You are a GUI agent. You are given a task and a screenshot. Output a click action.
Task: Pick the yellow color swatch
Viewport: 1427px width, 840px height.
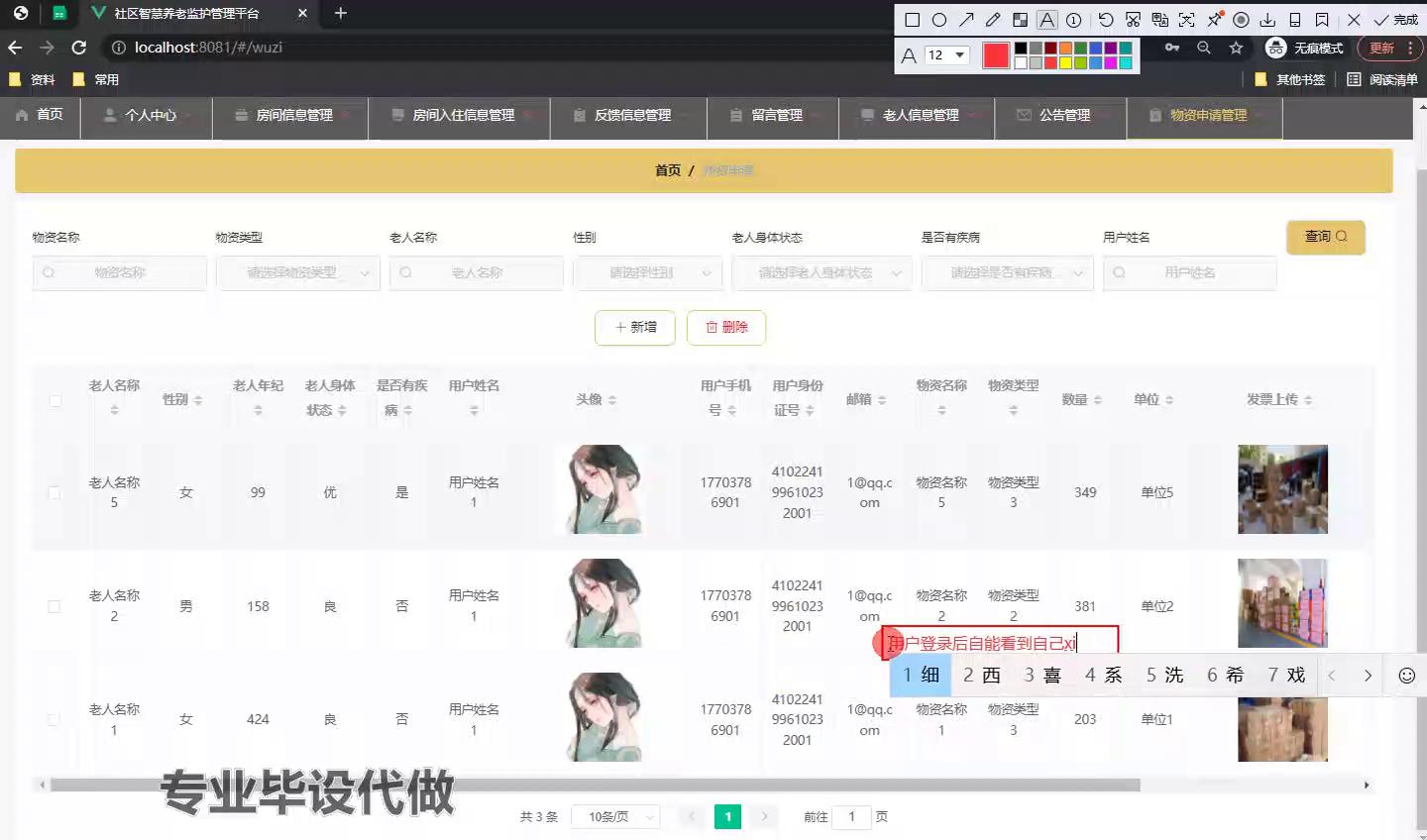(1065, 62)
